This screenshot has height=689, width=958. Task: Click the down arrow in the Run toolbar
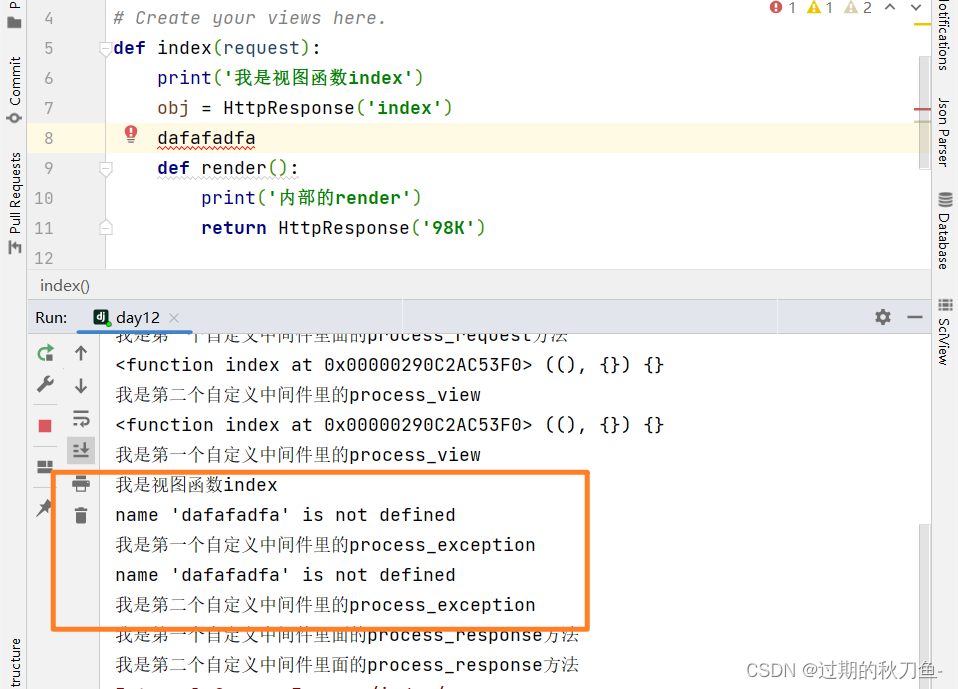coord(81,386)
